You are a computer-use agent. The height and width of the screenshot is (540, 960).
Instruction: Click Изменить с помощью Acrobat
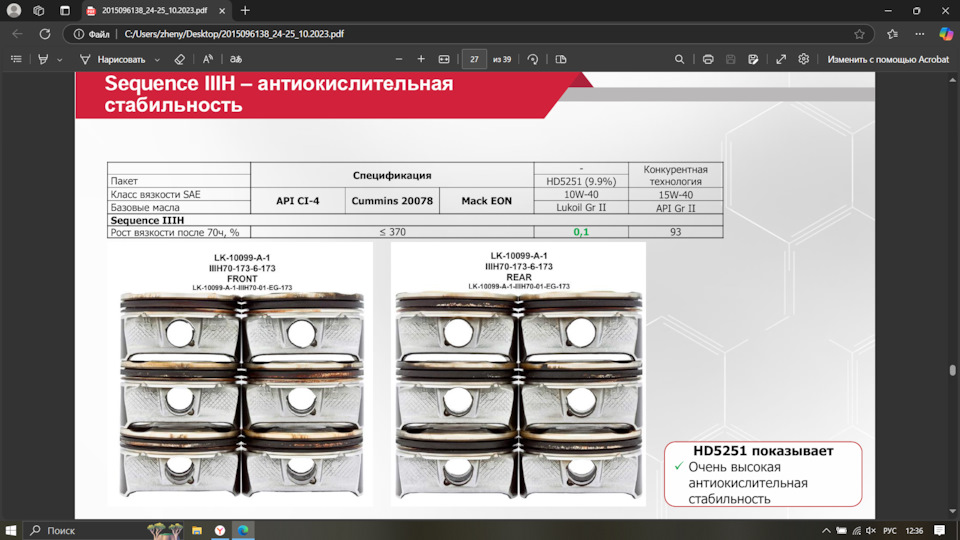pyautogui.click(x=888, y=59)
